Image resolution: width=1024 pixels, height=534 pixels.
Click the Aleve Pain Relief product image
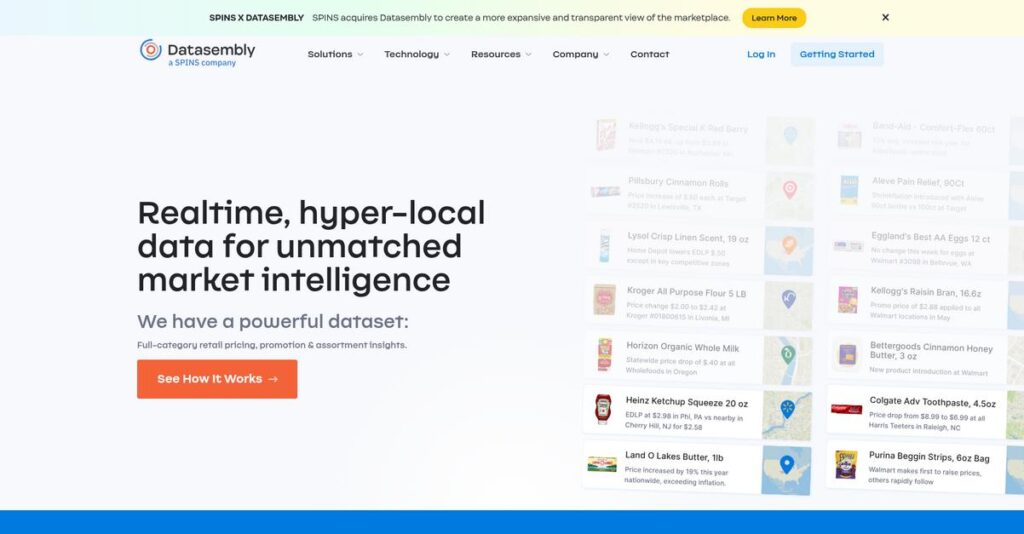[x=848, y=191]
